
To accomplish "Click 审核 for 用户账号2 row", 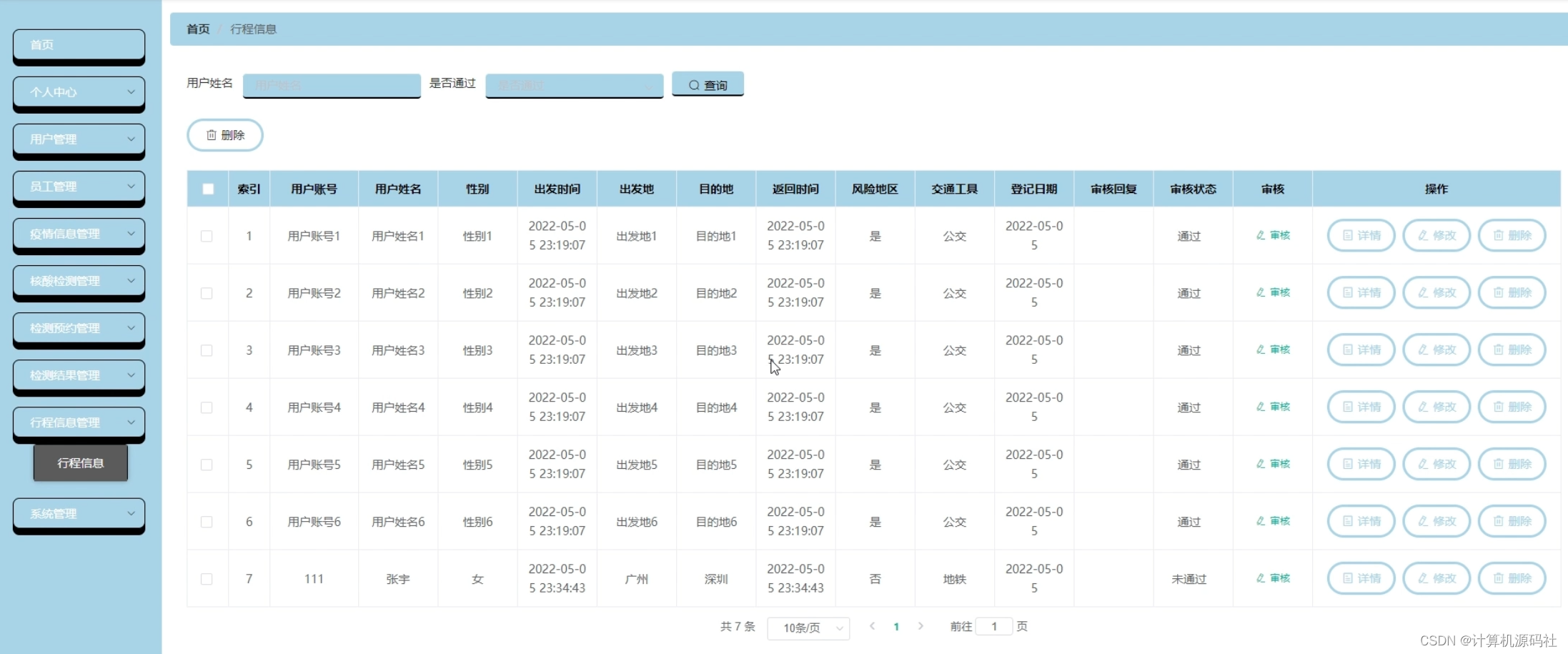I will tap(1273, 292).
